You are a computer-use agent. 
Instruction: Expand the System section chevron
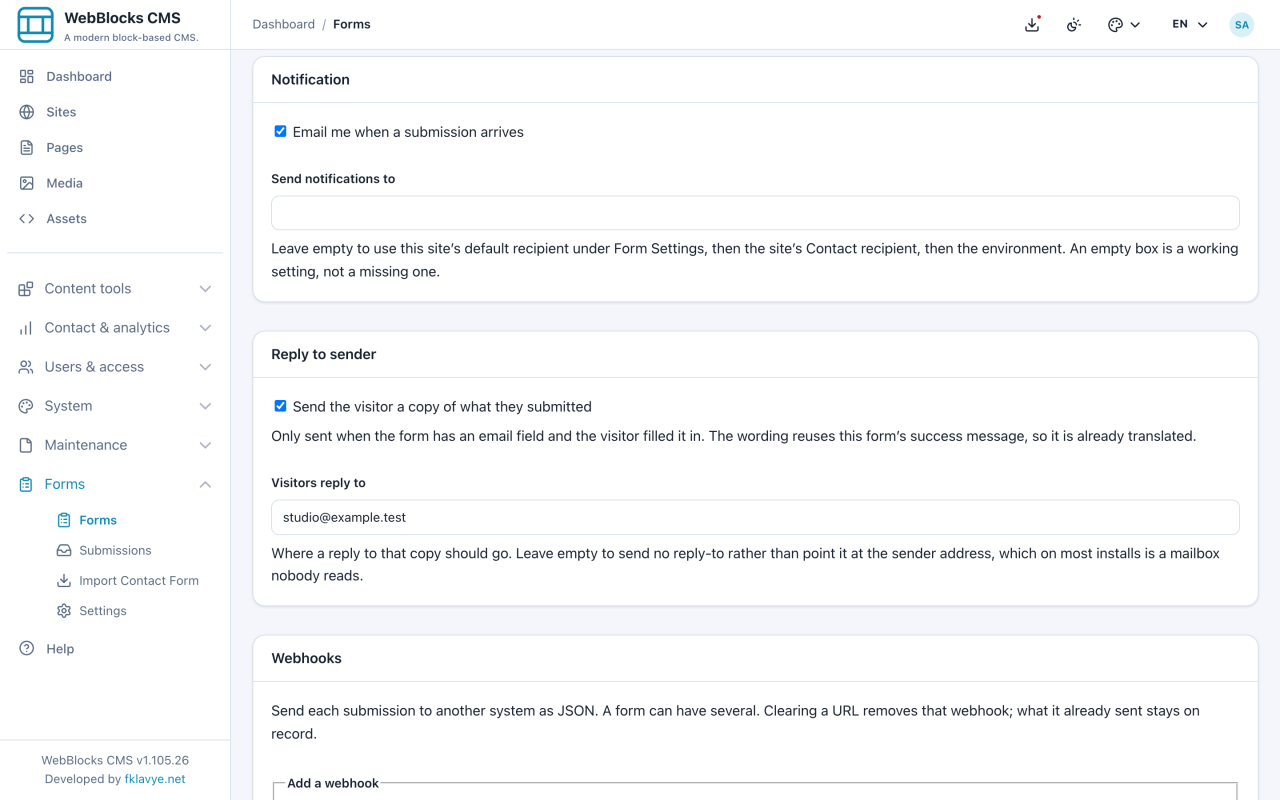[x=205, y=406]
